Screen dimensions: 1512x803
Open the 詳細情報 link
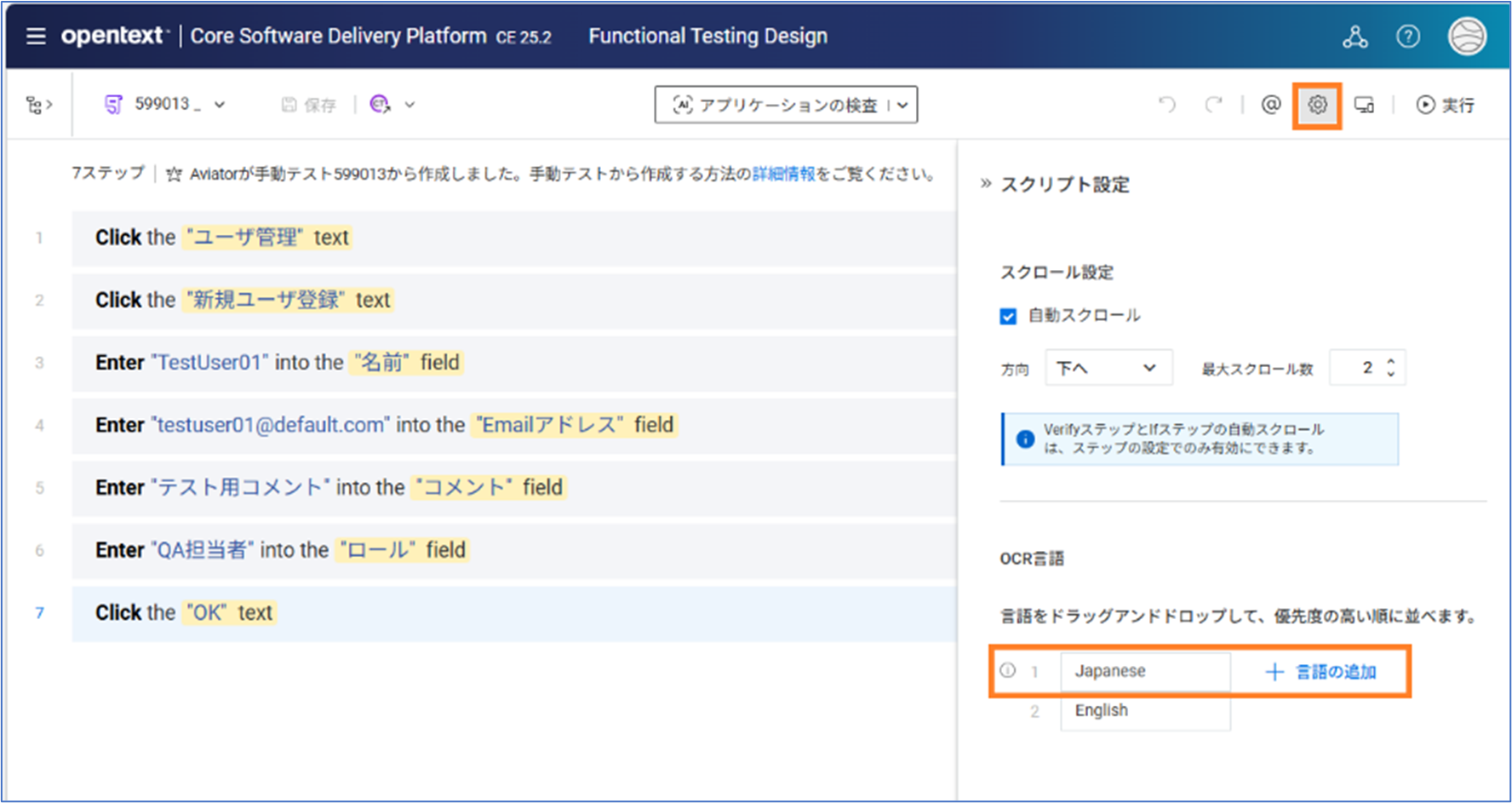[783, 175]
